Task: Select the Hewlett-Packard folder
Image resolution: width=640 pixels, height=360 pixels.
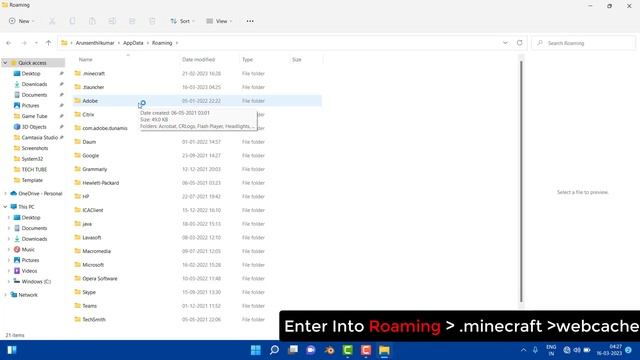Action: [x=101, y=183]
